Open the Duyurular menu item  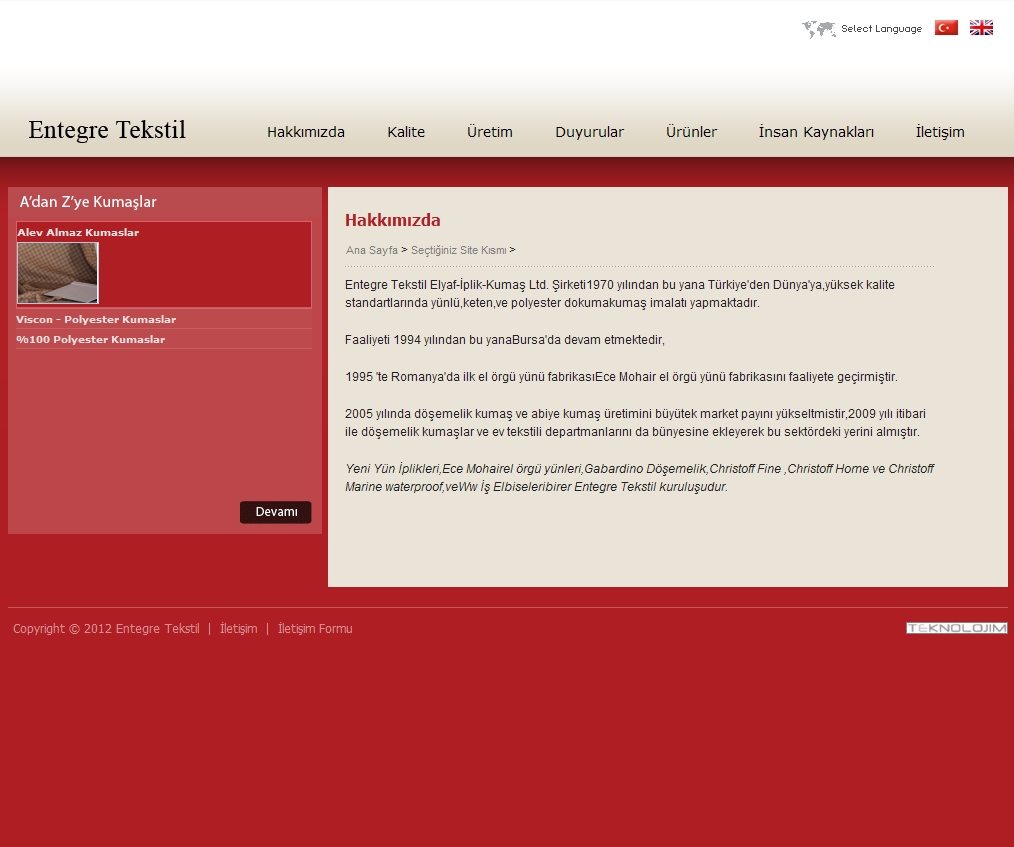(x=589, y=132)
